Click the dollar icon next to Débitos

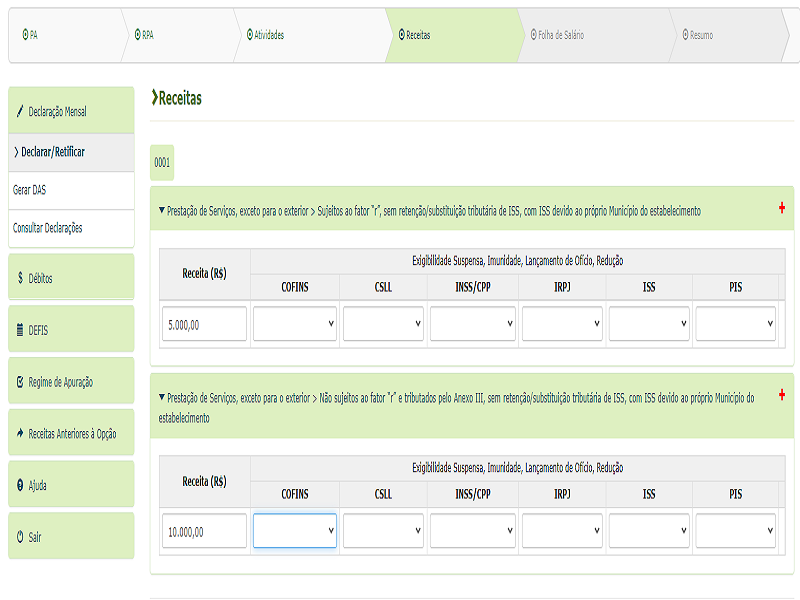pos(20,277)
